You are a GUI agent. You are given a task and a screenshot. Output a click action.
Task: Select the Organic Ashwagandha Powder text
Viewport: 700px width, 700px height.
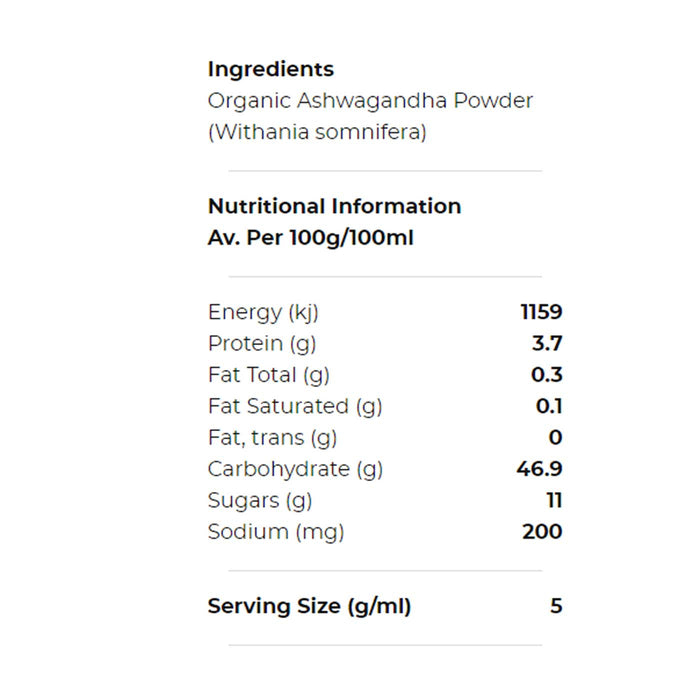[x=370, y=101]
